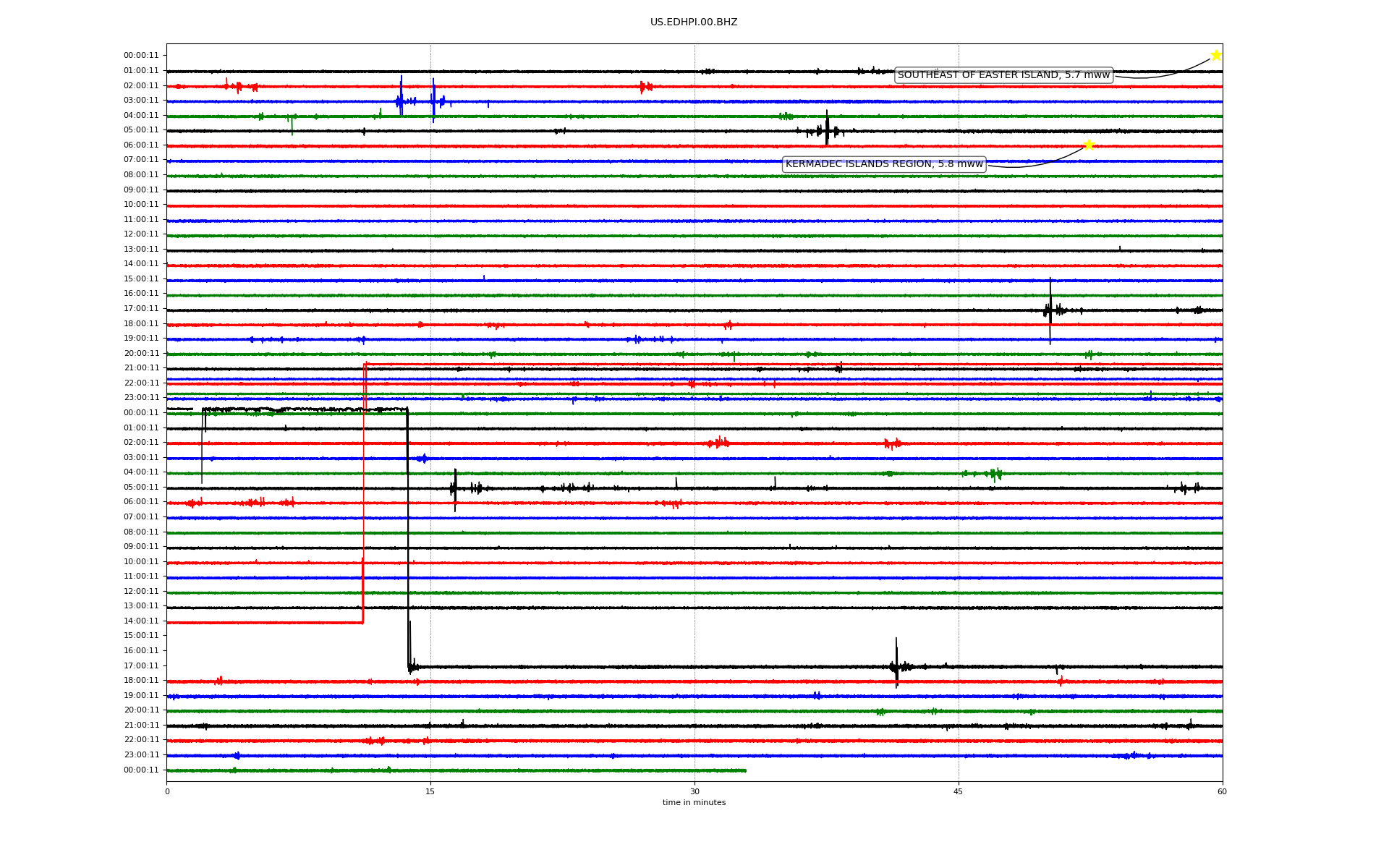This screenshot has width=1389, height=868.
Task: Click the blue spike on the 03:00:11 trace
Action: 401,98
